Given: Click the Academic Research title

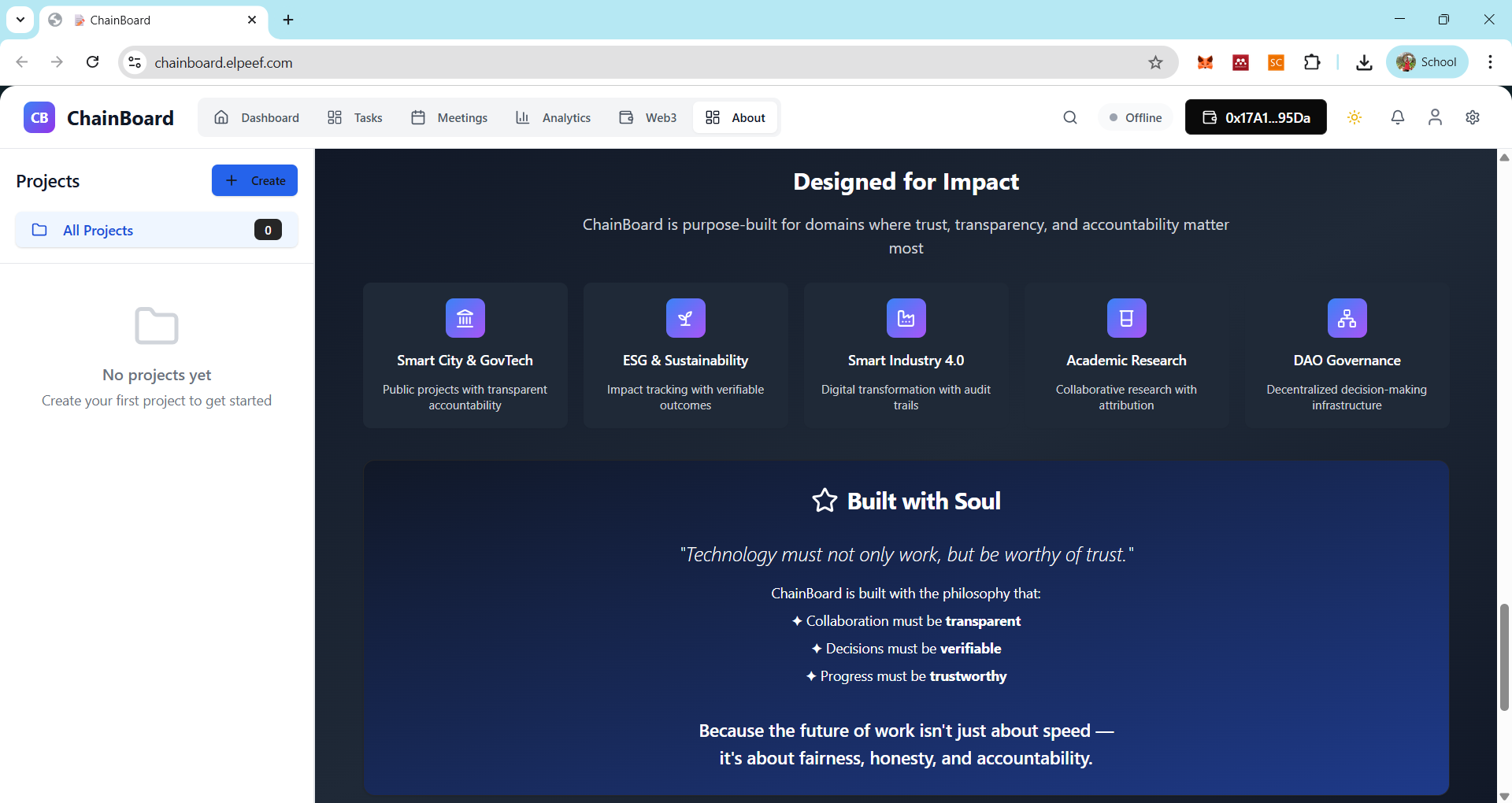Looking at the screenshot, I should 1127,361.
